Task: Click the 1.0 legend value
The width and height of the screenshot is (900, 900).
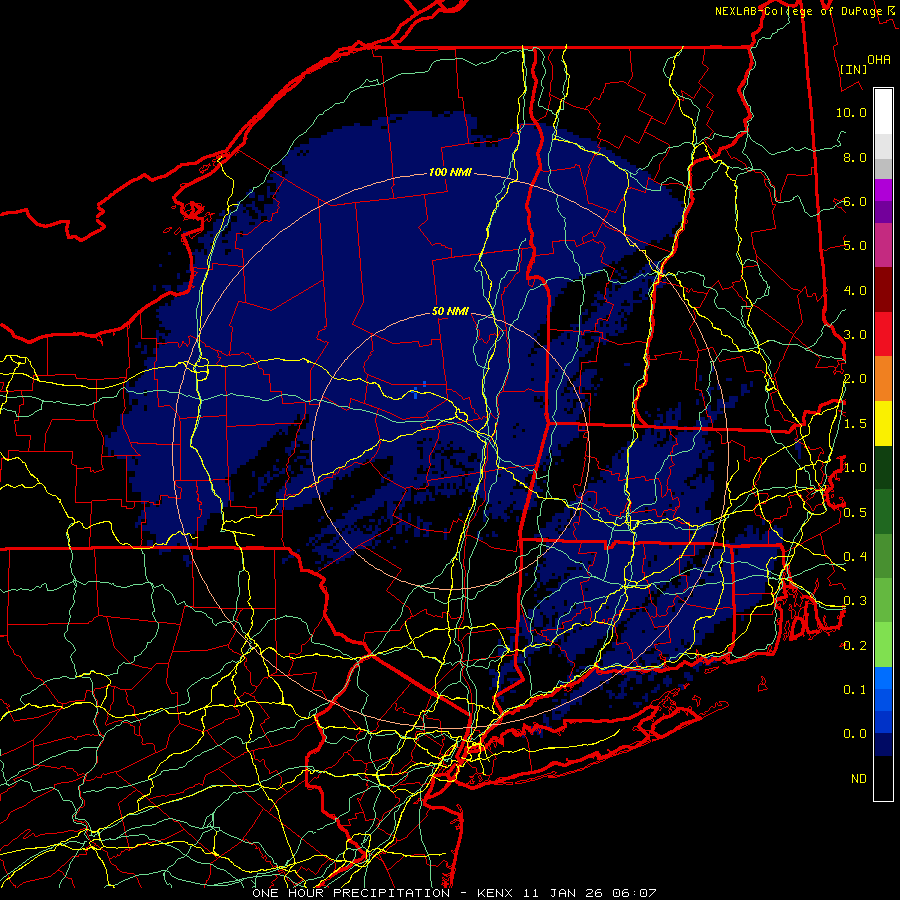Action: pyautogui.click(x=855, y=468)
